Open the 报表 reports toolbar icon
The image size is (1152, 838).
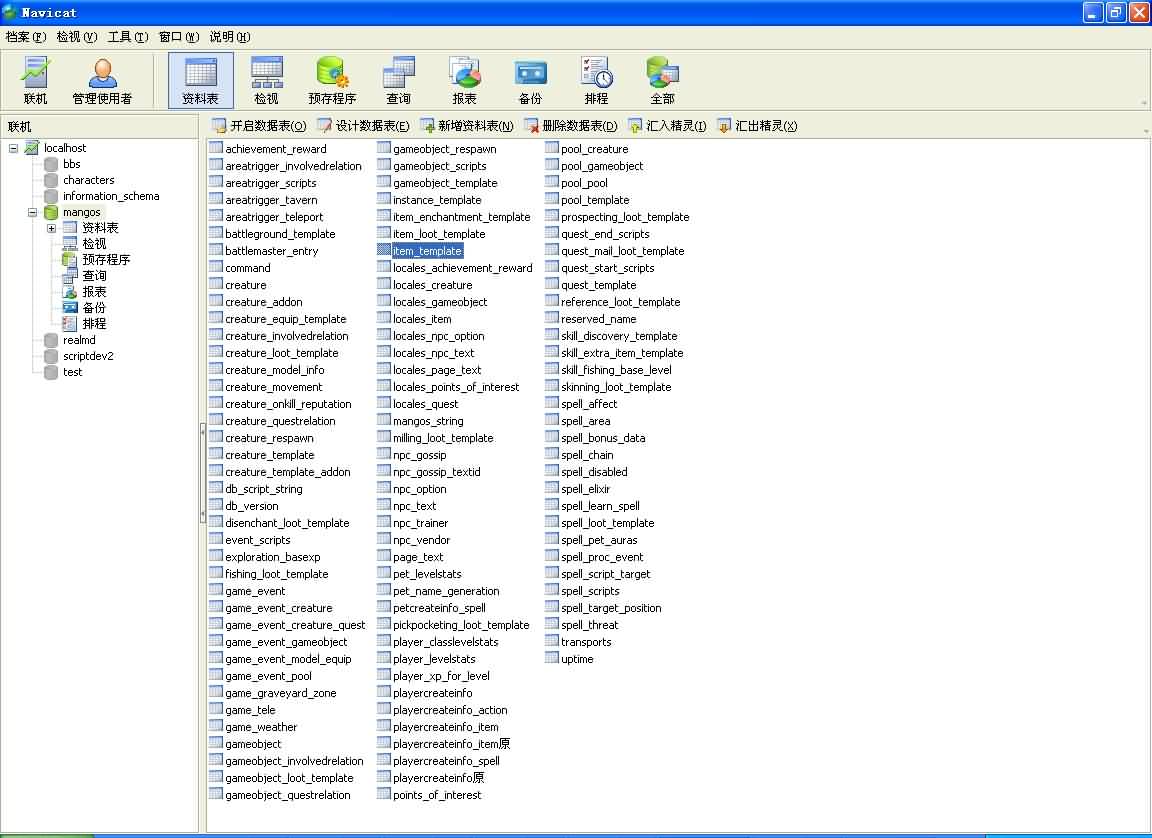tap(464, 80)
